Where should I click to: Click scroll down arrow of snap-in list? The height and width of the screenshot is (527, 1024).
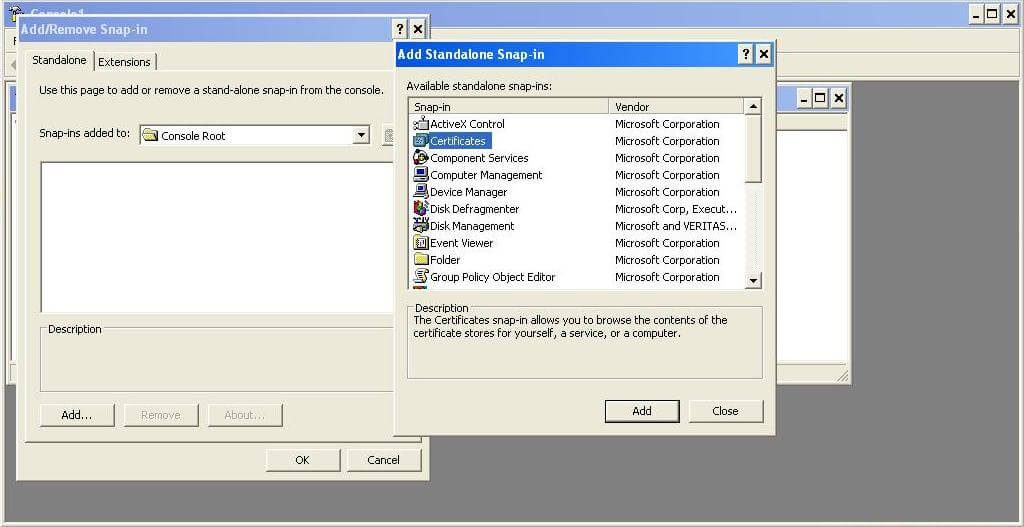(753, 281)
